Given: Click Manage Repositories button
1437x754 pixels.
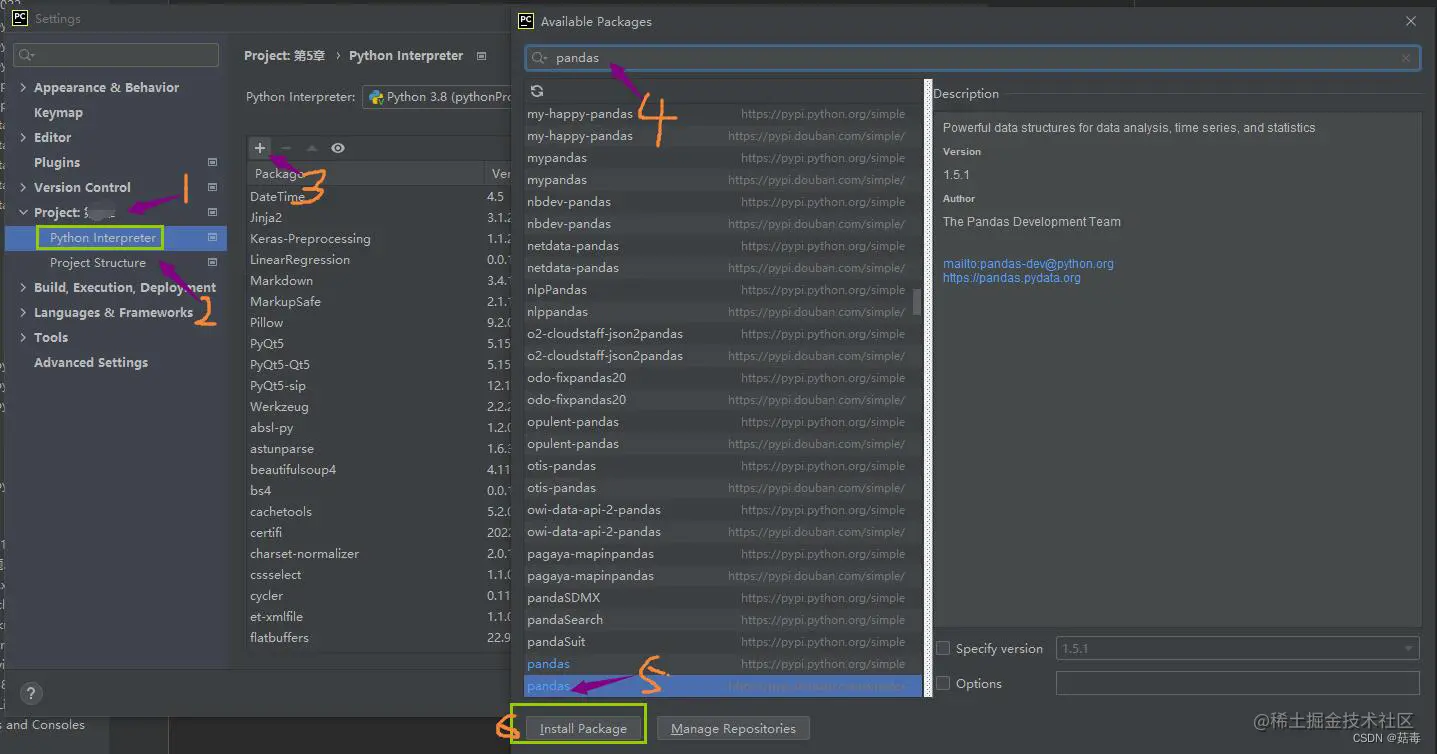Looking at the screenshot, I should pos(733,728).
